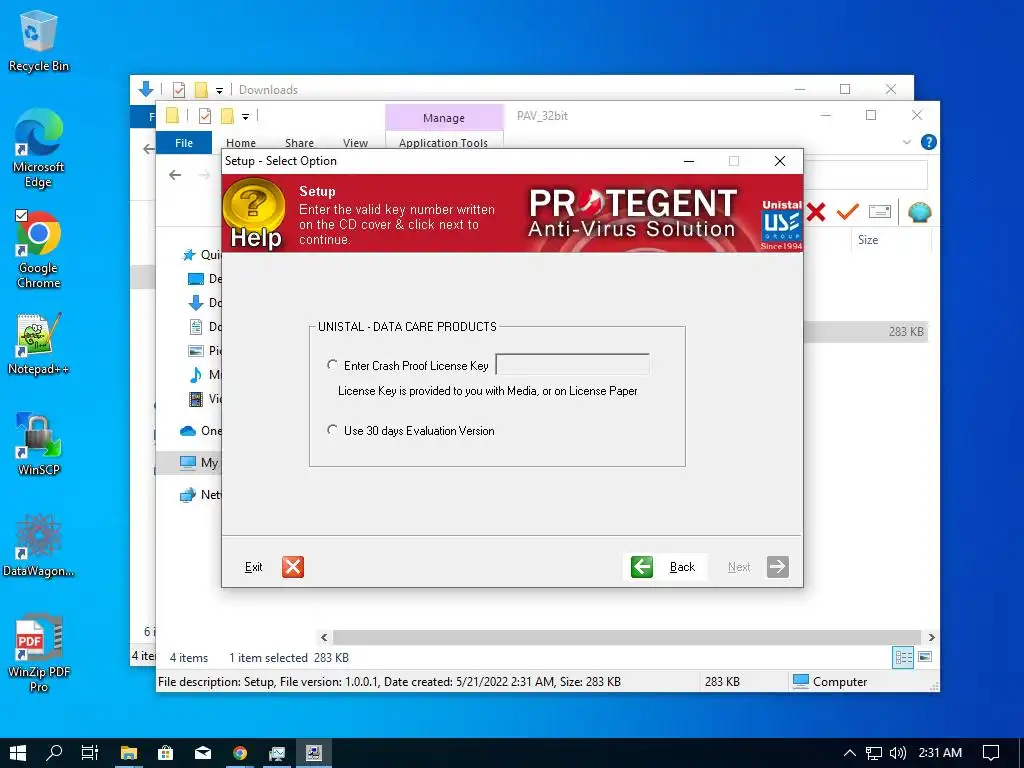Switch to large icons view layout icon

click(x=925, y=657)
